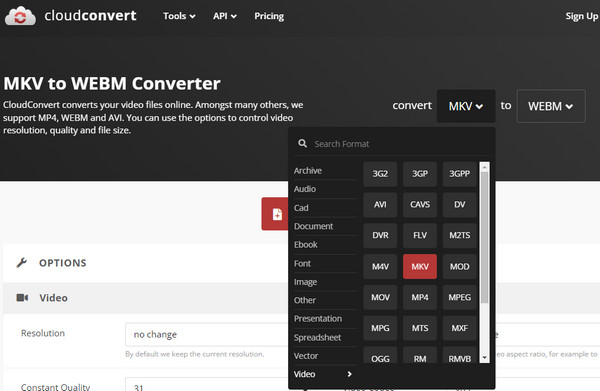Choose the MPG format
This screenshot has height=391, width=600.
point(380,328)
